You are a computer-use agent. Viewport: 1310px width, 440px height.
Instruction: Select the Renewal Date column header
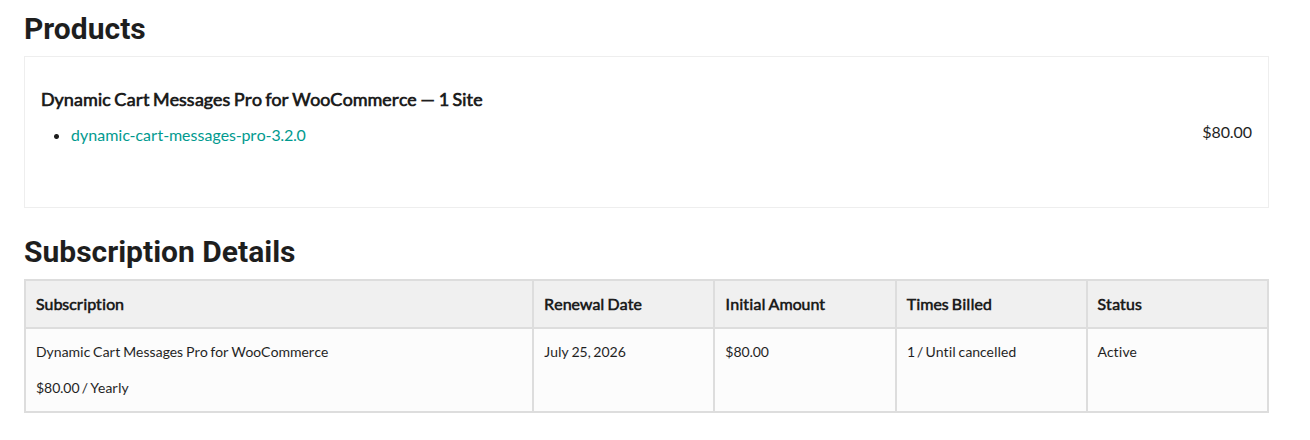click(x=593, y=305)
